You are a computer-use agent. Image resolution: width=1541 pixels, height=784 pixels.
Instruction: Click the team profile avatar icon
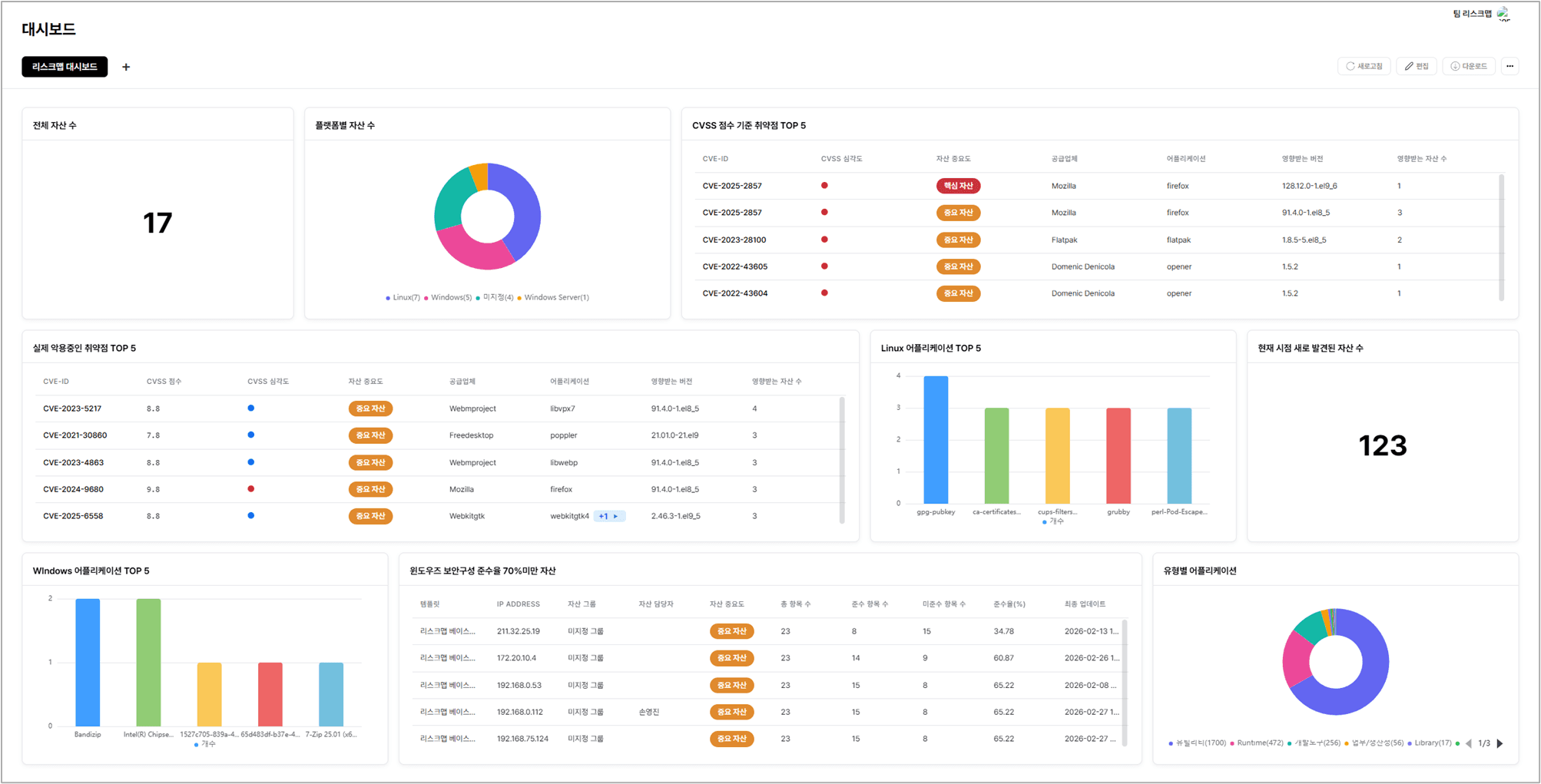(1503, 14)
